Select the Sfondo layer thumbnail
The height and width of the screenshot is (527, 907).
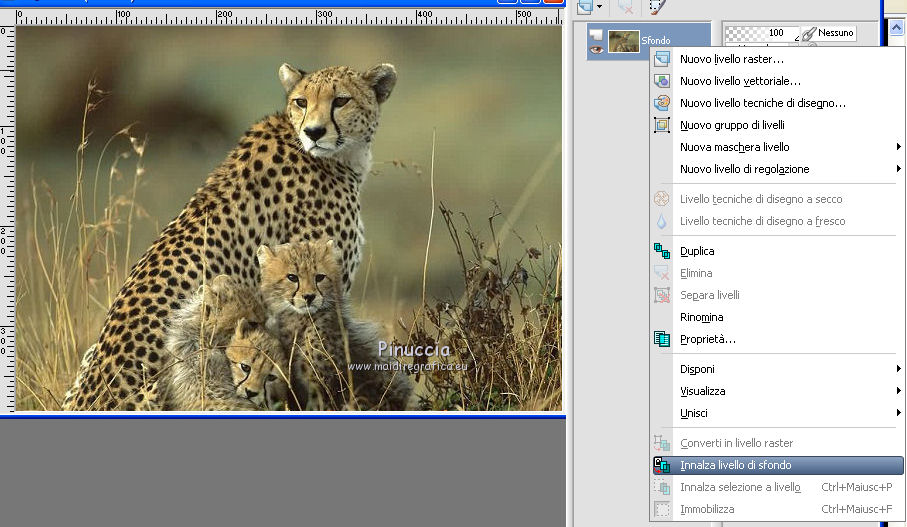point(624,41)
